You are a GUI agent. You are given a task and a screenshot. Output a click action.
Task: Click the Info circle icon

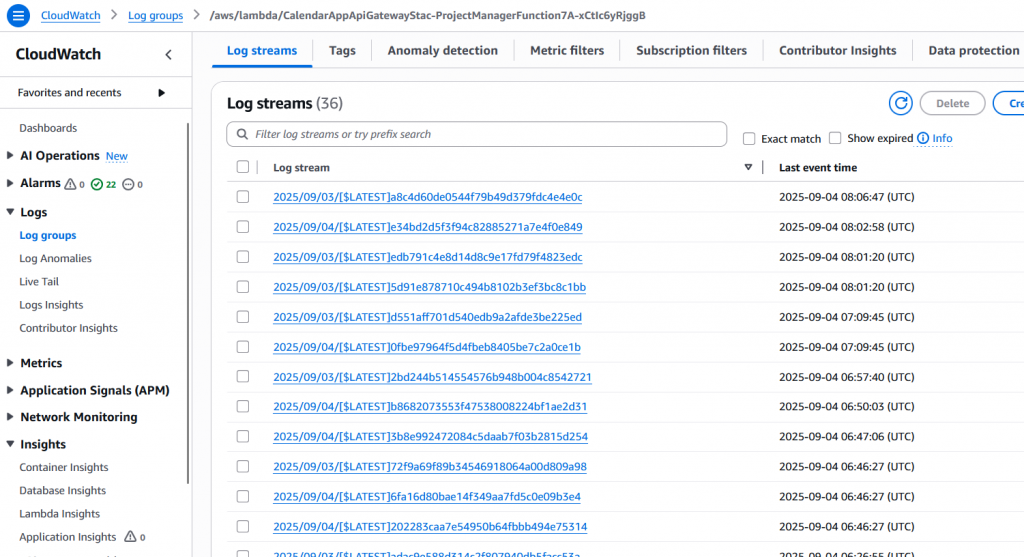923,138
